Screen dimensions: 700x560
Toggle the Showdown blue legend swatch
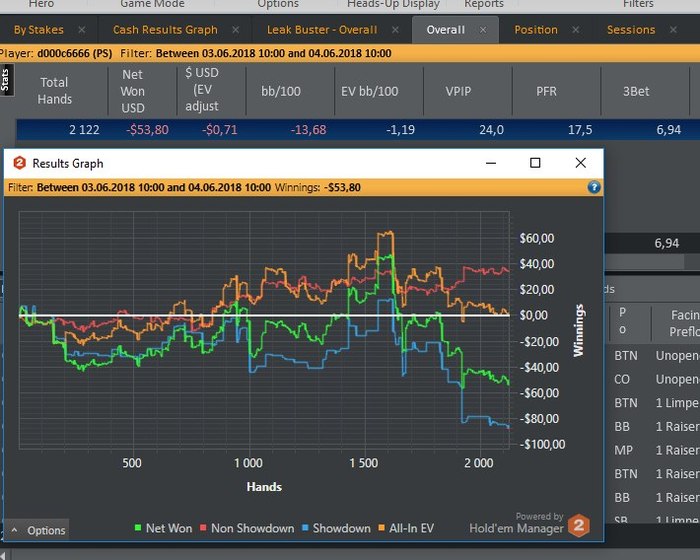coord(305,528)
